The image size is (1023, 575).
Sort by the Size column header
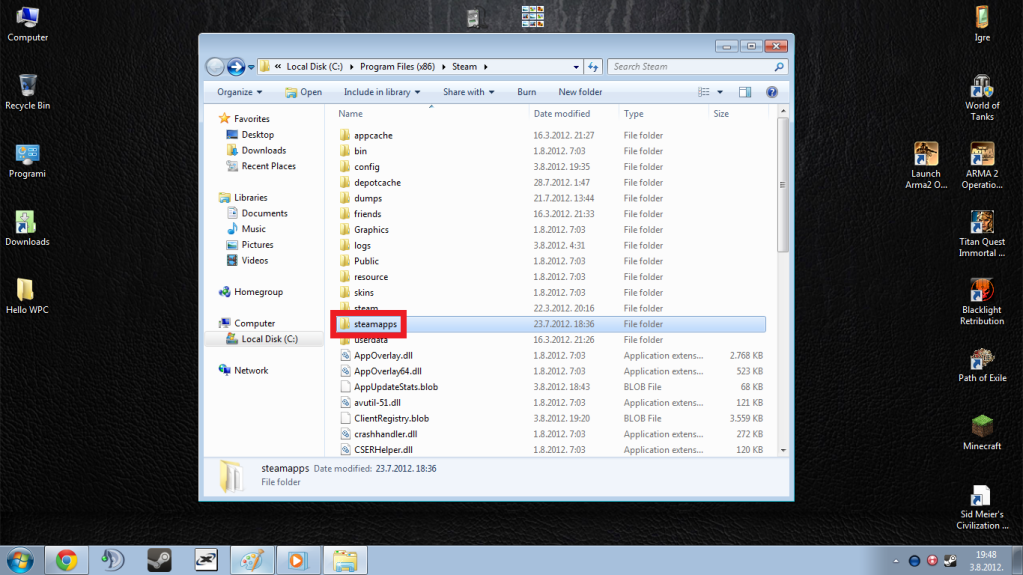click(721, 114)
